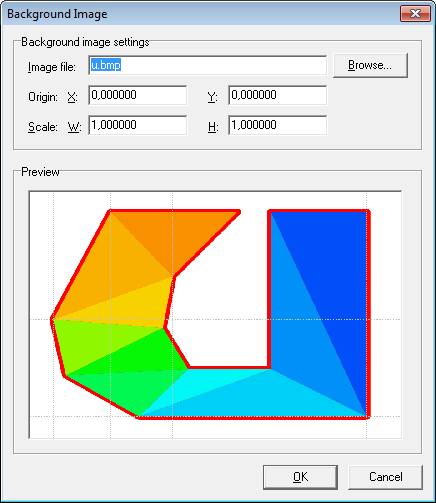
Task: Confirm with the OK button
Action: [300, 477]
